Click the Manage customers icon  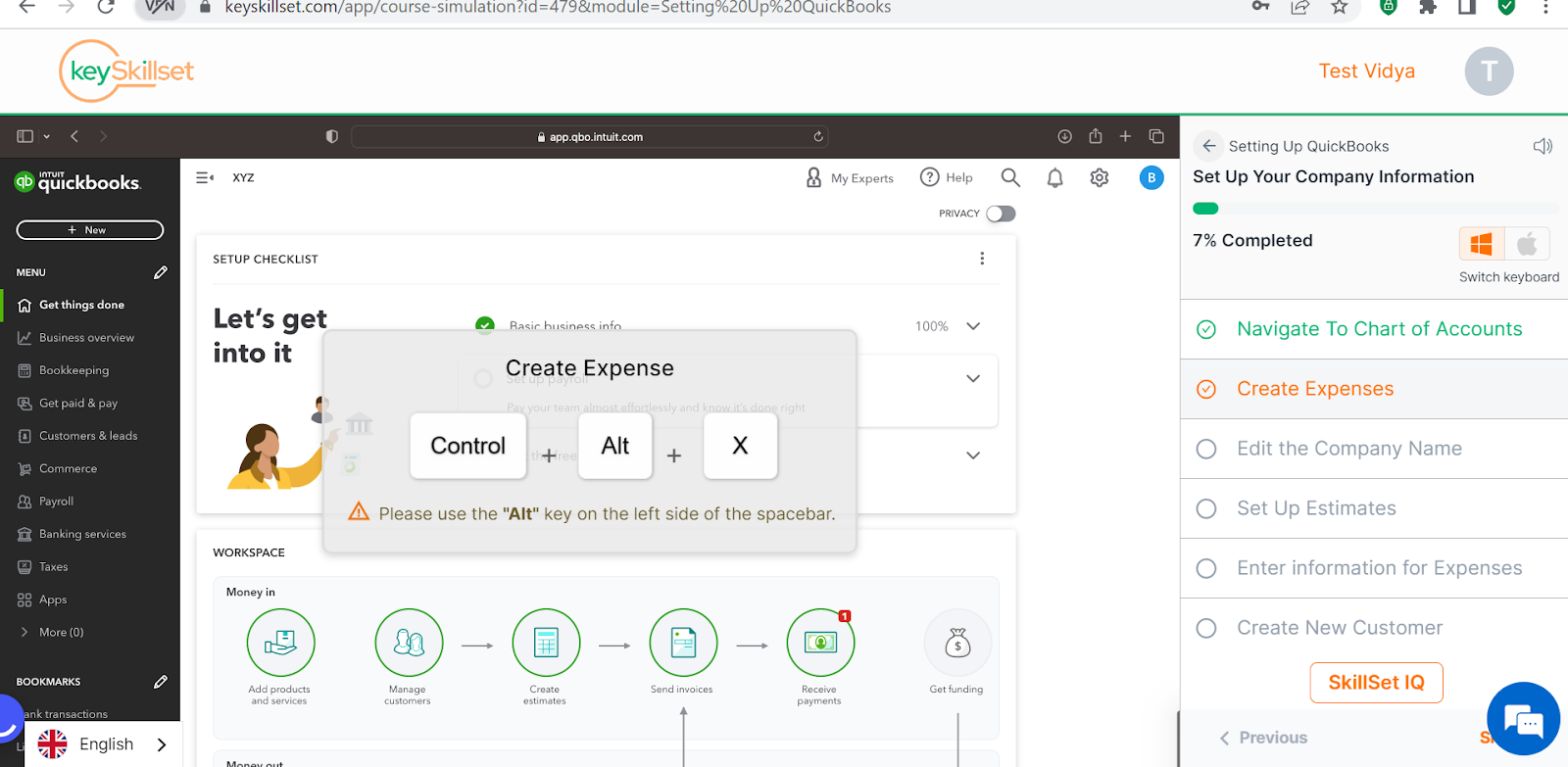[409, 643]
